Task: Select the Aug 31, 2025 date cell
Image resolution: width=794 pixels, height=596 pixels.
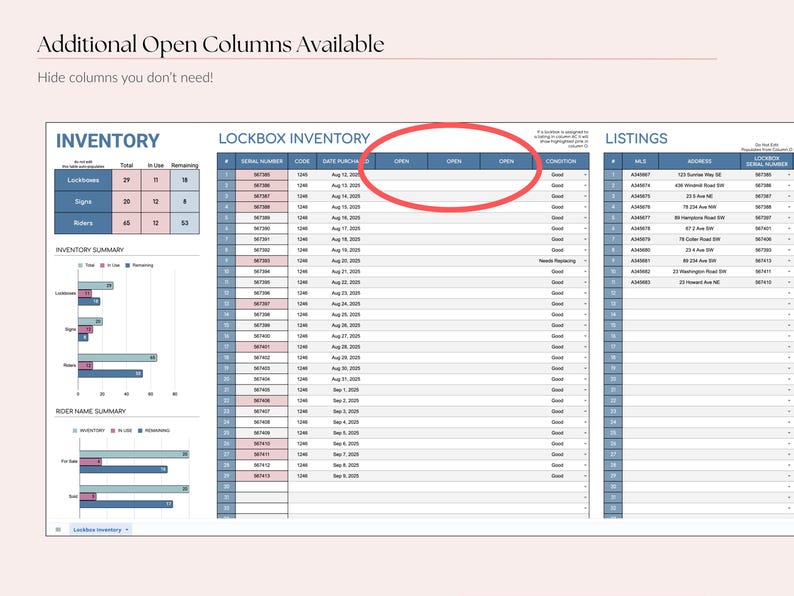Action: 345,379
